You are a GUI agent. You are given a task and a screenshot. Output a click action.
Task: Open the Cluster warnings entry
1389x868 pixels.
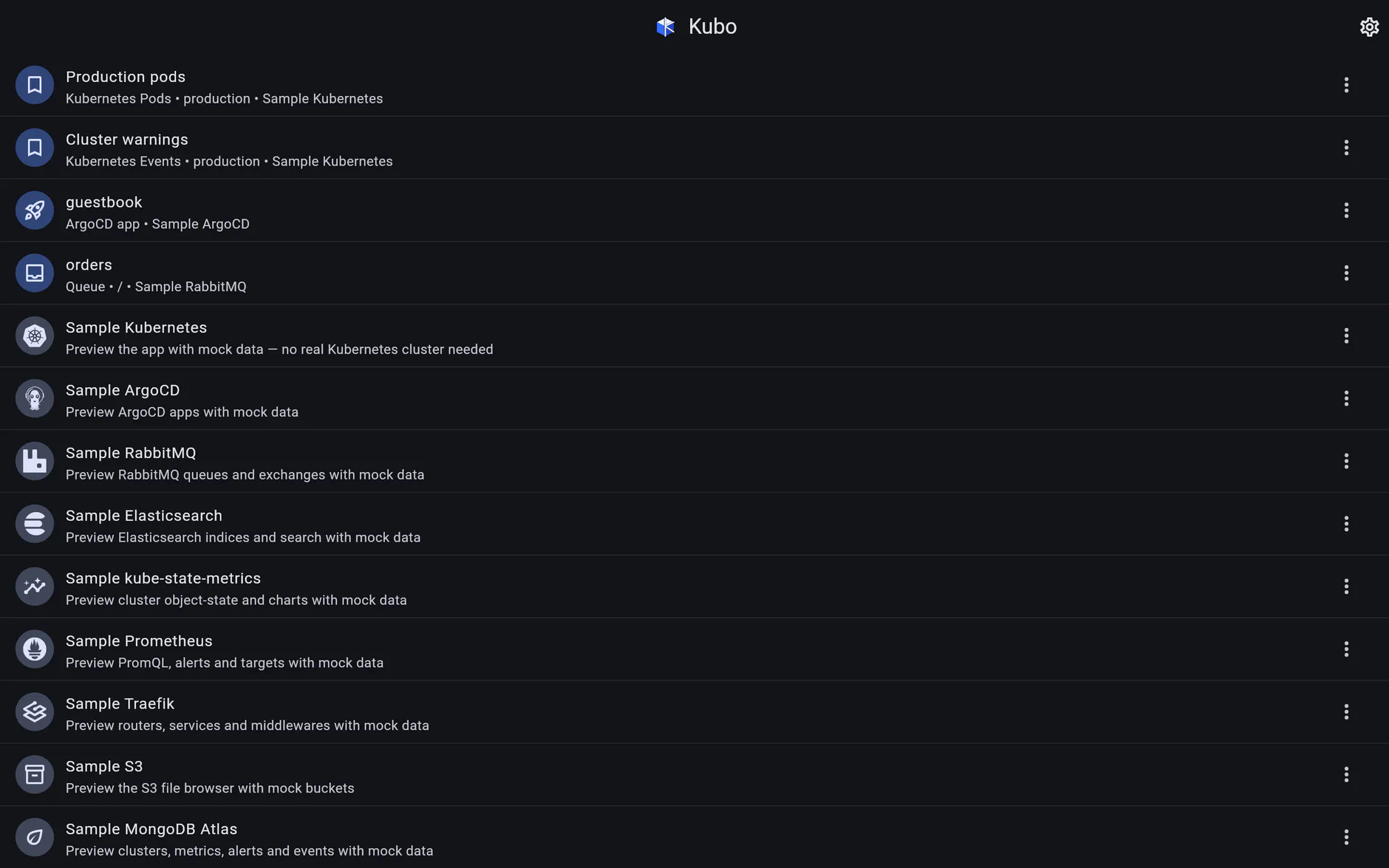coord(694,148)
